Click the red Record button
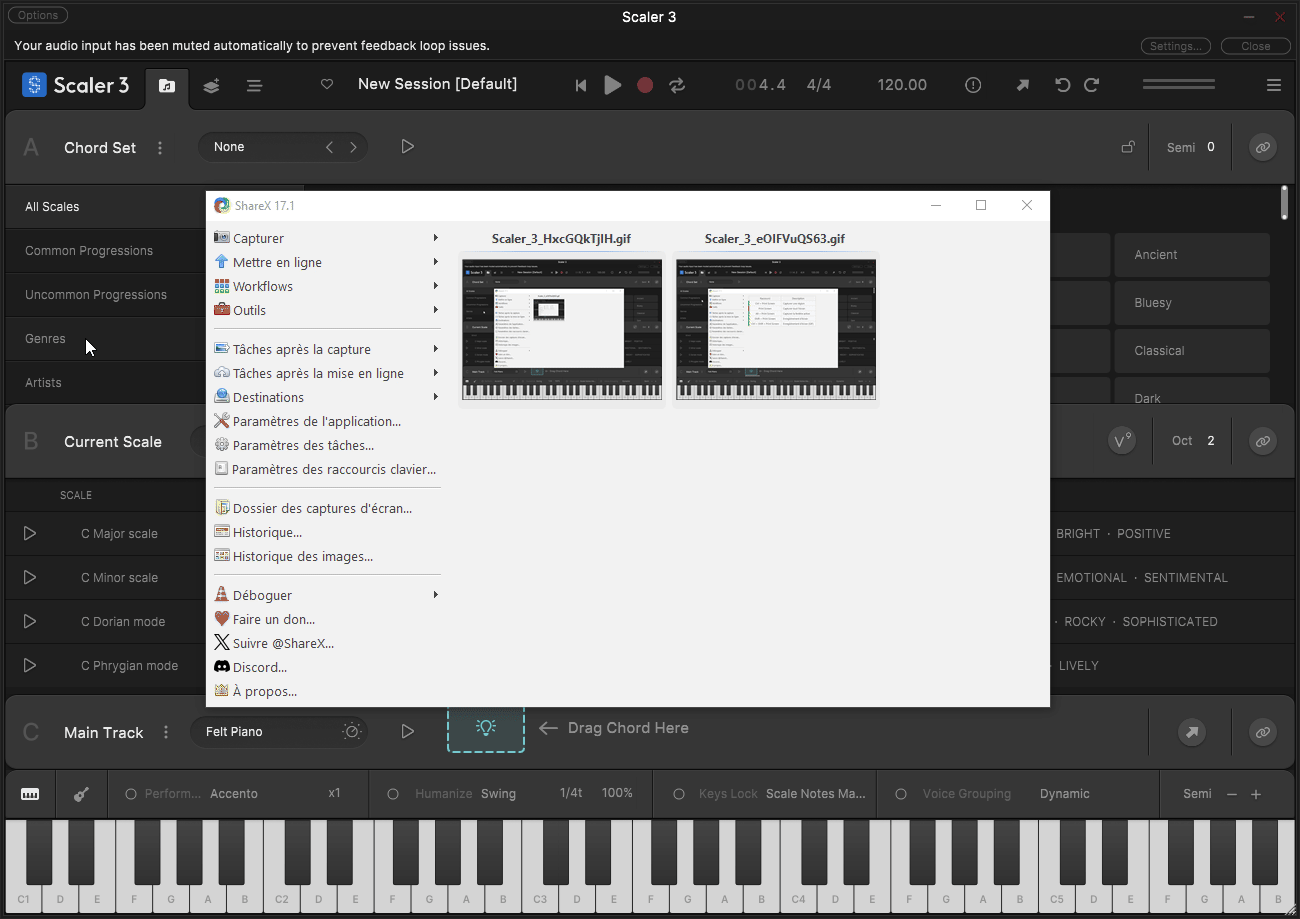1300x919 pixels. click(x=645, y=85)
